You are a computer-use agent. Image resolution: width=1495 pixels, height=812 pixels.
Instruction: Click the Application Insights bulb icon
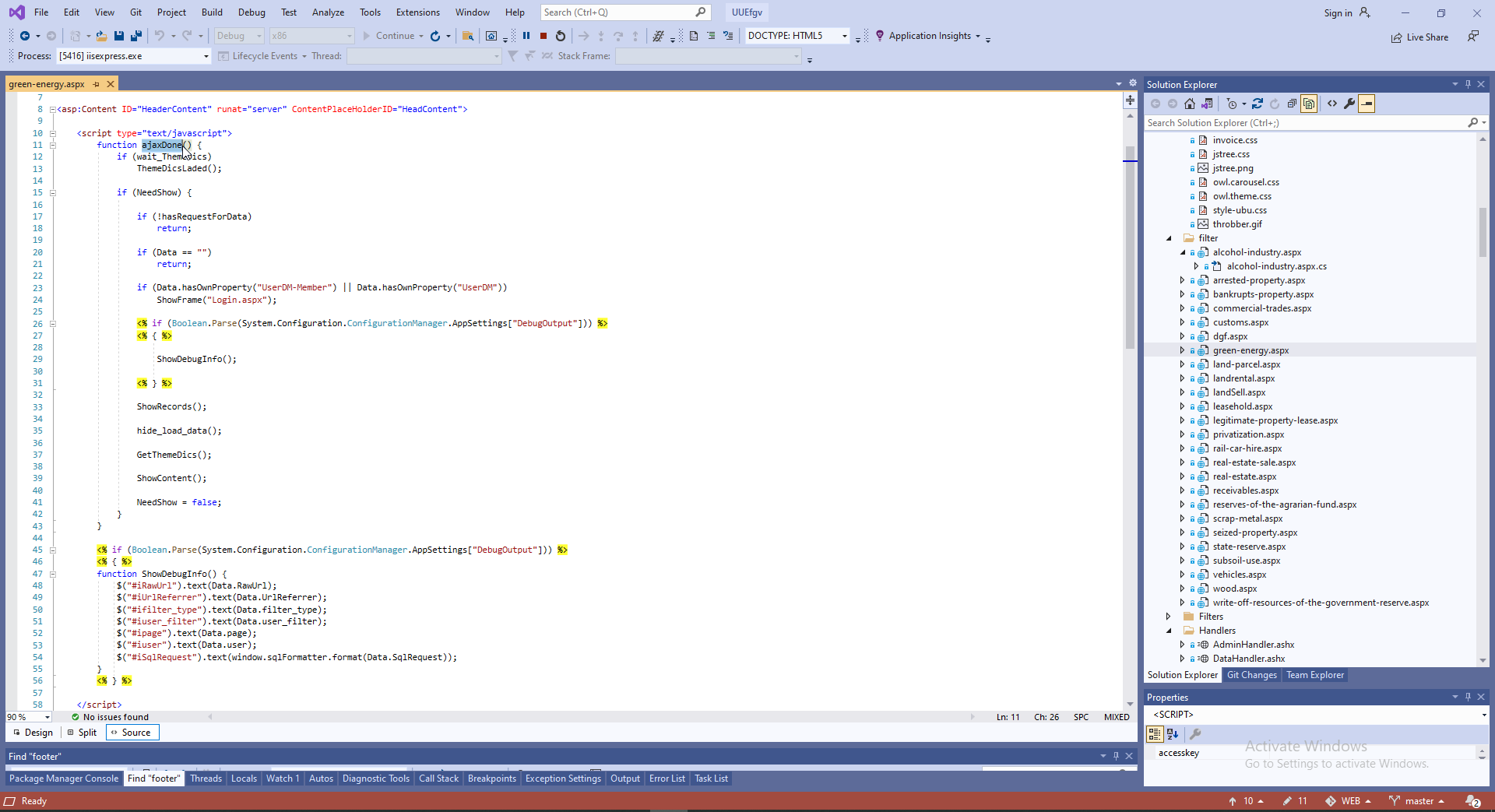pos(880,36)
